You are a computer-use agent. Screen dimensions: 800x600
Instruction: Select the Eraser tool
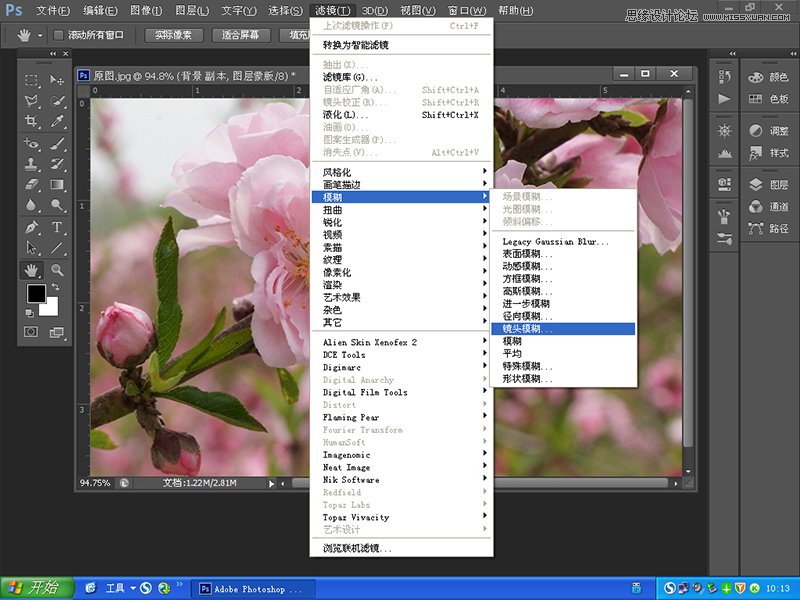coord(32,184)
